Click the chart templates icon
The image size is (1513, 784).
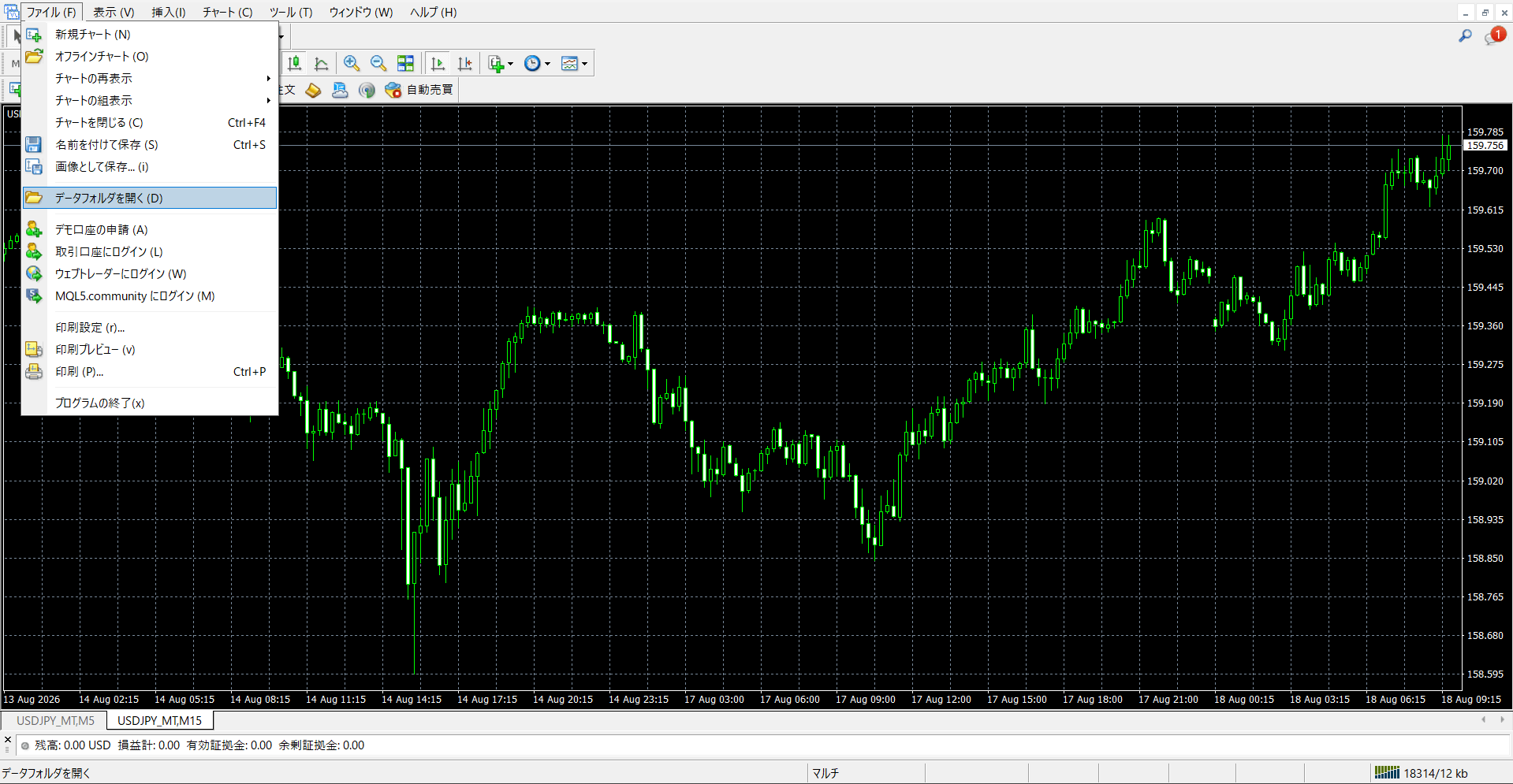(569, 64)
